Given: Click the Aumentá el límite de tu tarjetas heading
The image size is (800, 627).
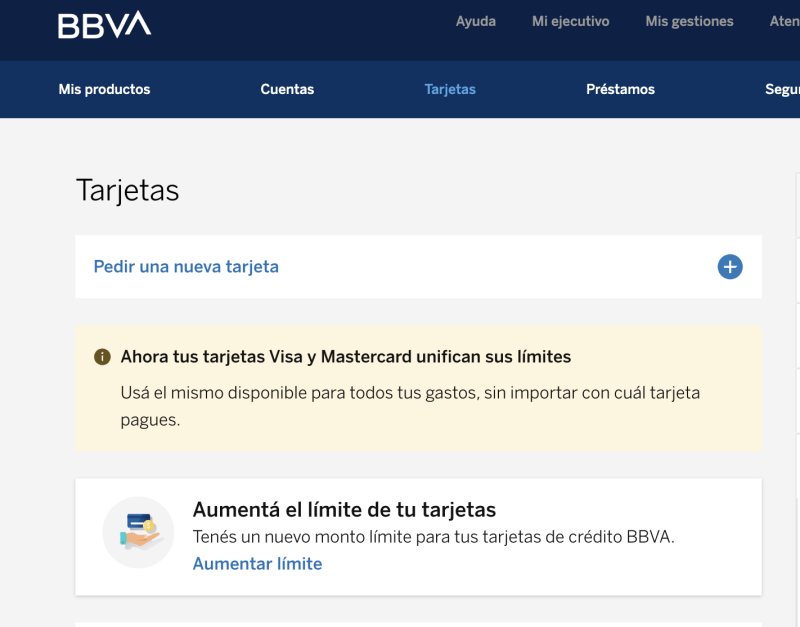Looking at the screenshot, I should (x=344, y=510).
